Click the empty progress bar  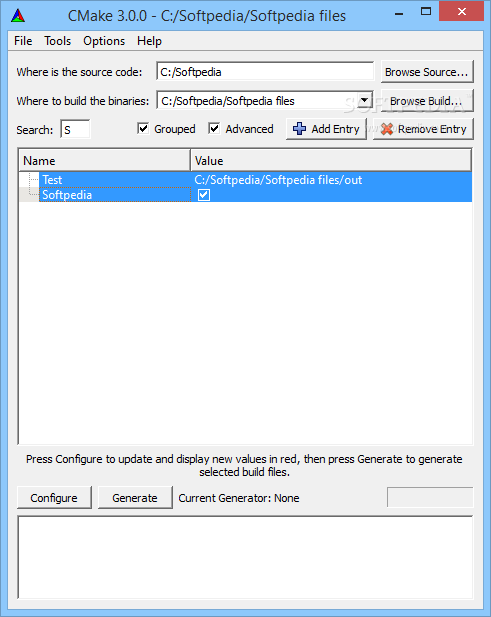pos(430,497)
